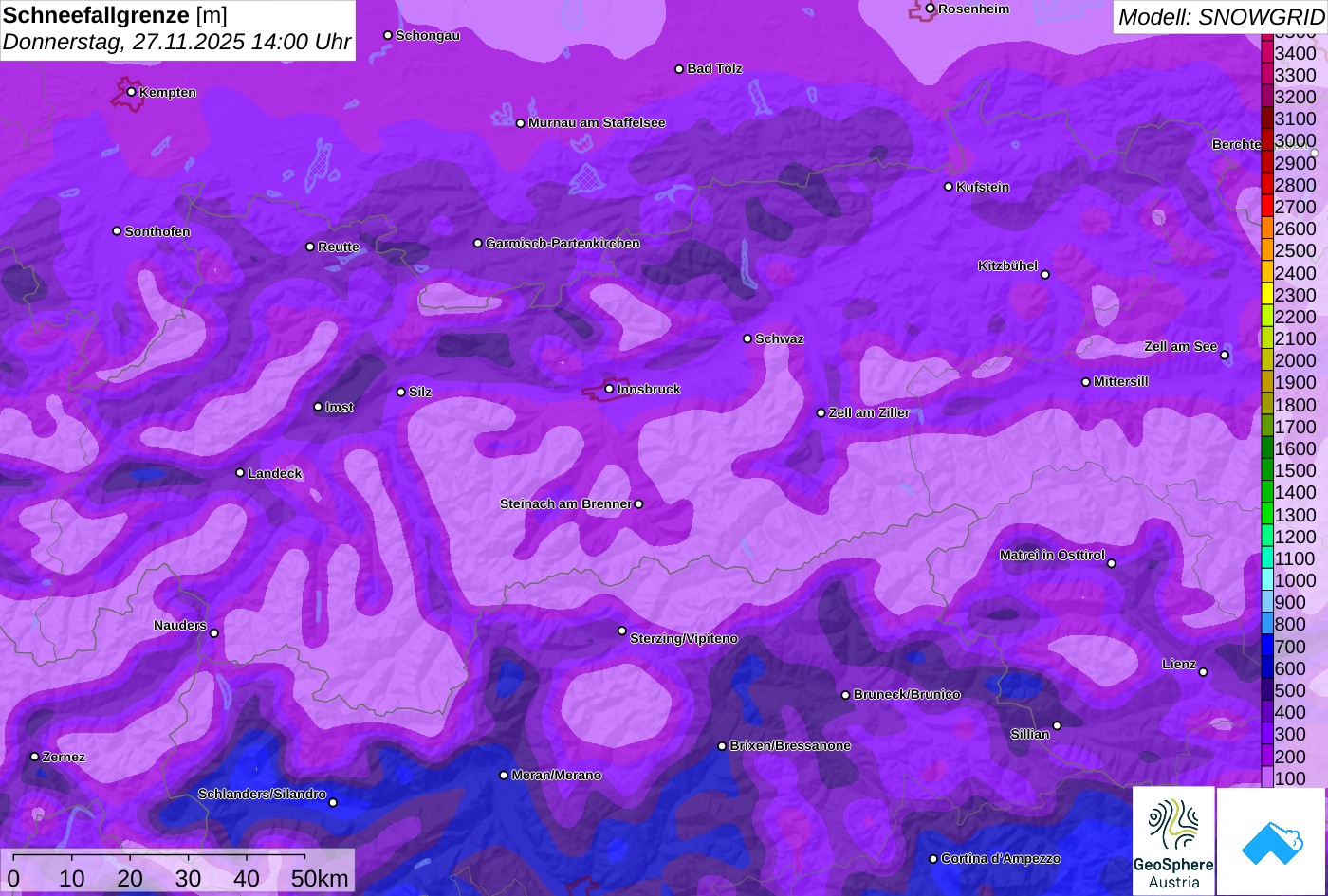1328x896 pixels.
Task: Click the Brixen/Bressanone label
Action: click(x=790, y=746)
